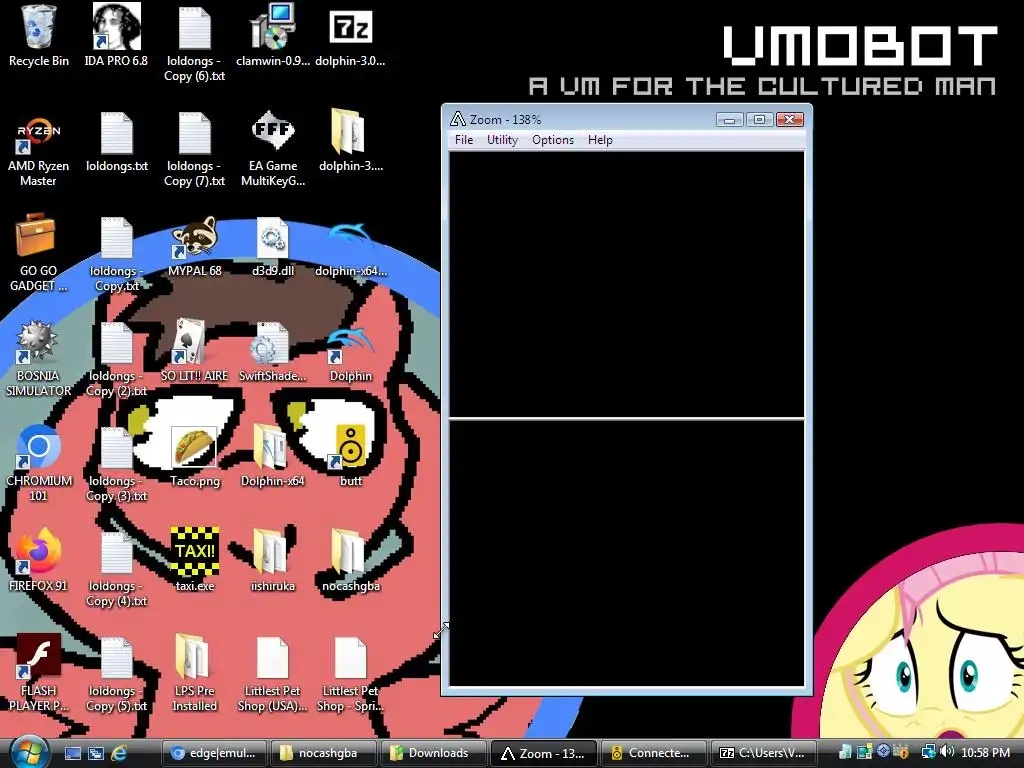Select the SO LIT!! AIRE cards shortcut
This screenshot has width=1024, height=768.
pyautogui.click(x=195, y=351)
